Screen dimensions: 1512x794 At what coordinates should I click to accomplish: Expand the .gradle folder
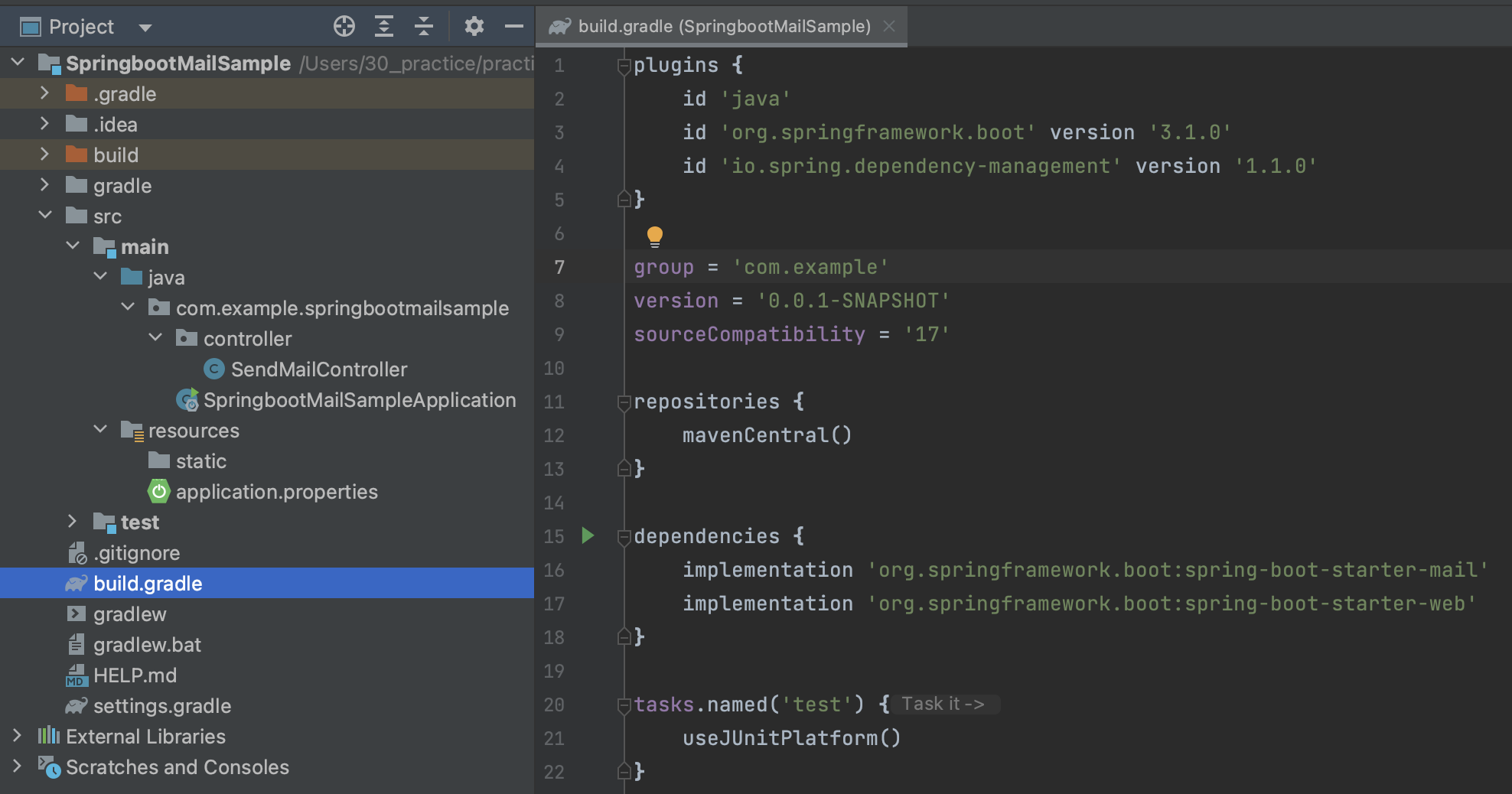44,93
